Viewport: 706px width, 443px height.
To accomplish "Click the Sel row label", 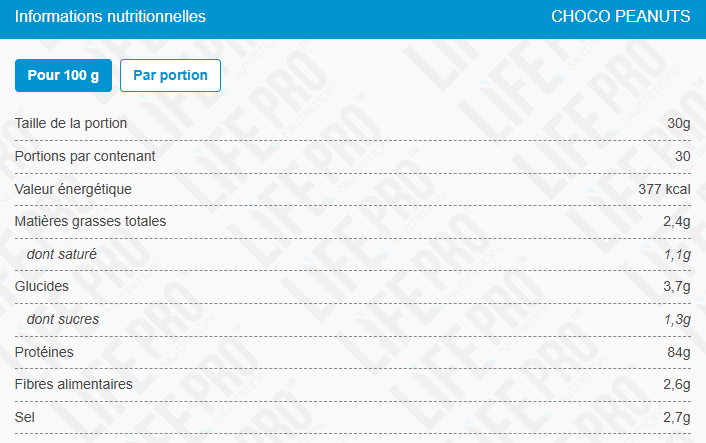I will click(24, 417).
